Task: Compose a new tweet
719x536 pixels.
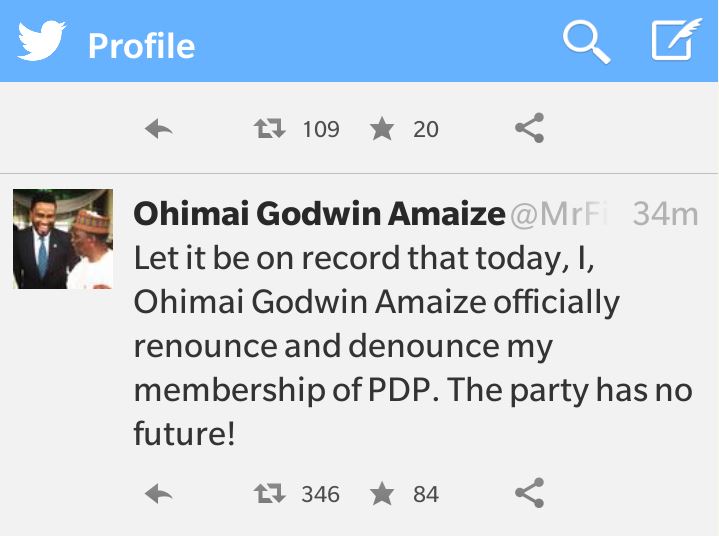Action: pyautogui.click(x=675, y=42)
